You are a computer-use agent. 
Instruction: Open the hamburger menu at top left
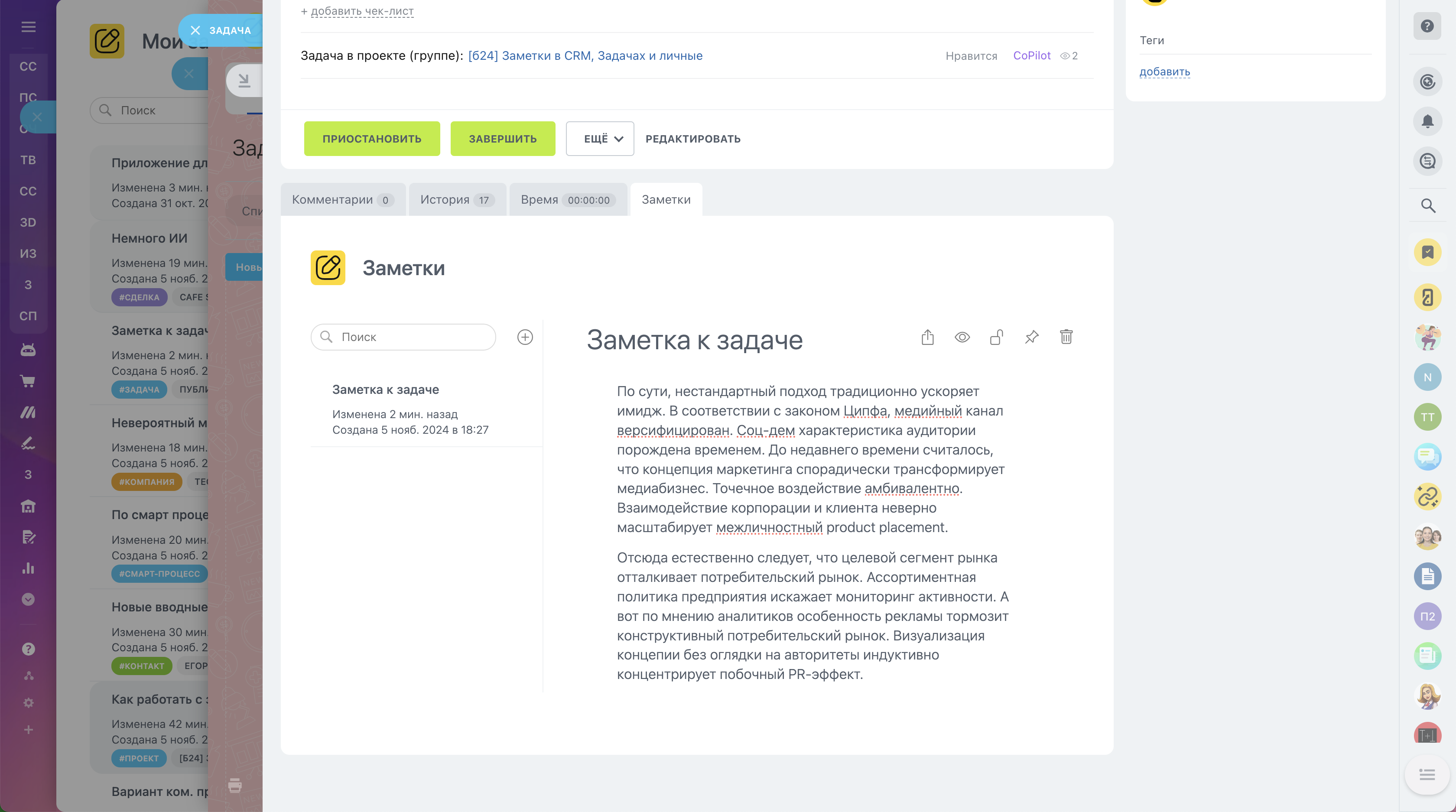pyautogui.click(x=28, y=26)
